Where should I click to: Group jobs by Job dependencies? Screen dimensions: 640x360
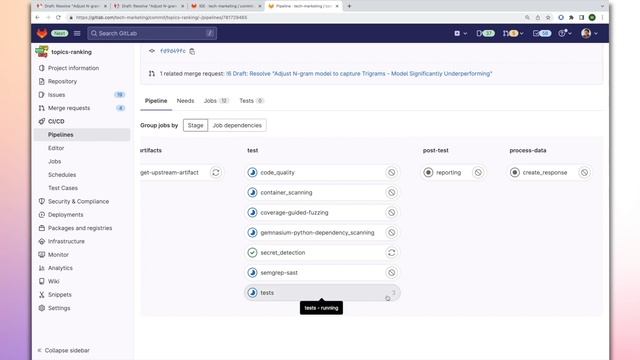(237, 125)
